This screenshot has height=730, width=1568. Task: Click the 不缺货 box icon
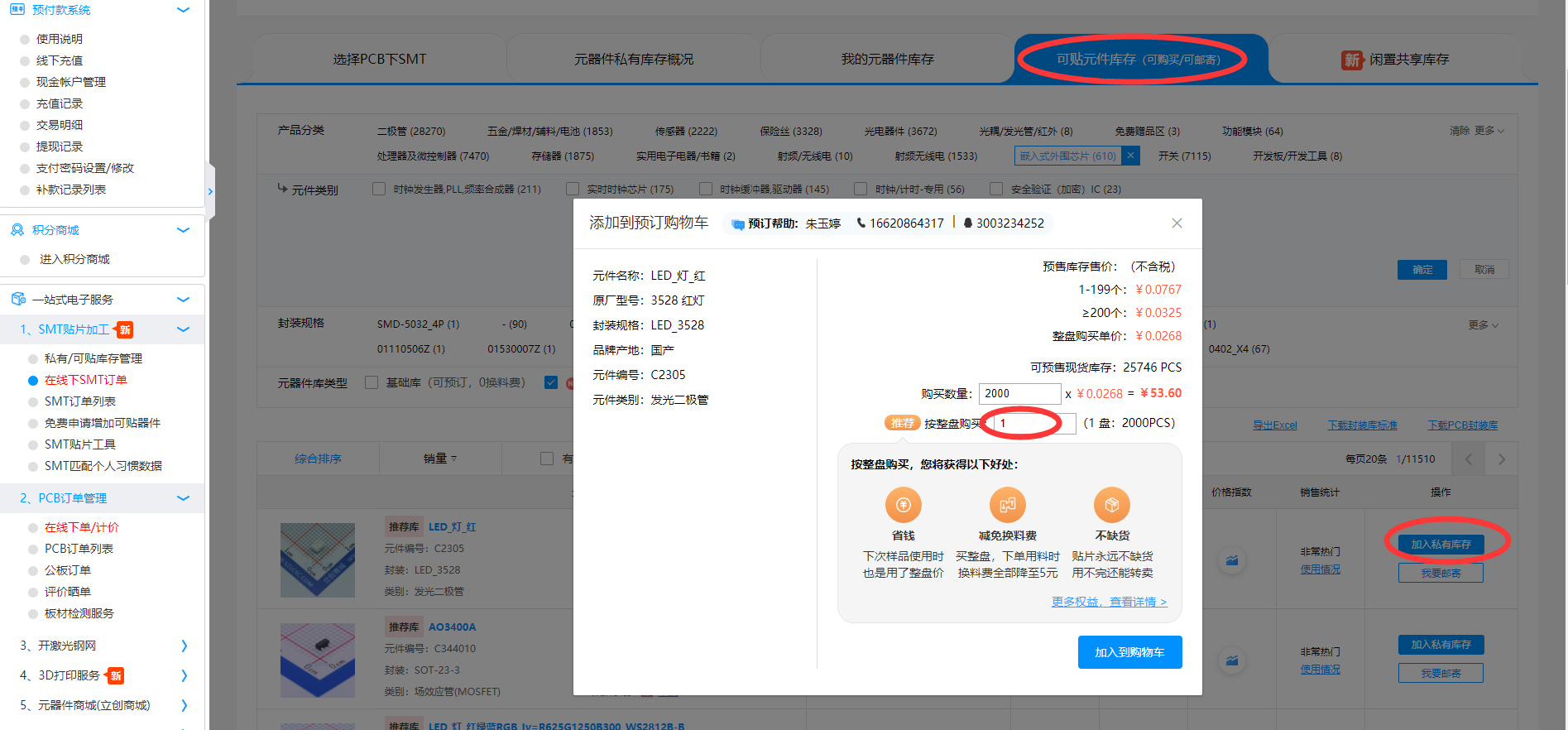click(1111, 505)
